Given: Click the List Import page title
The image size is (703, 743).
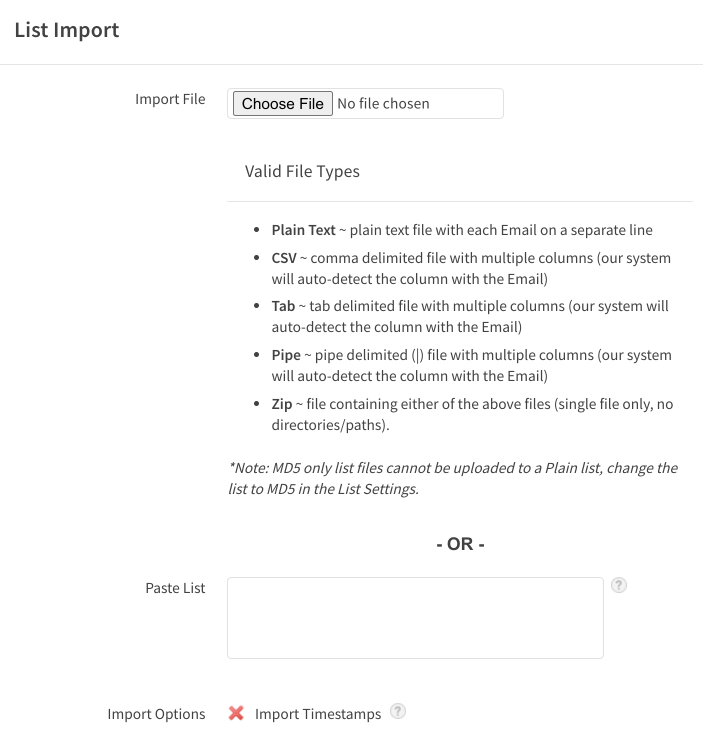Looking at the screenshot, I should (x=67, y=30).
